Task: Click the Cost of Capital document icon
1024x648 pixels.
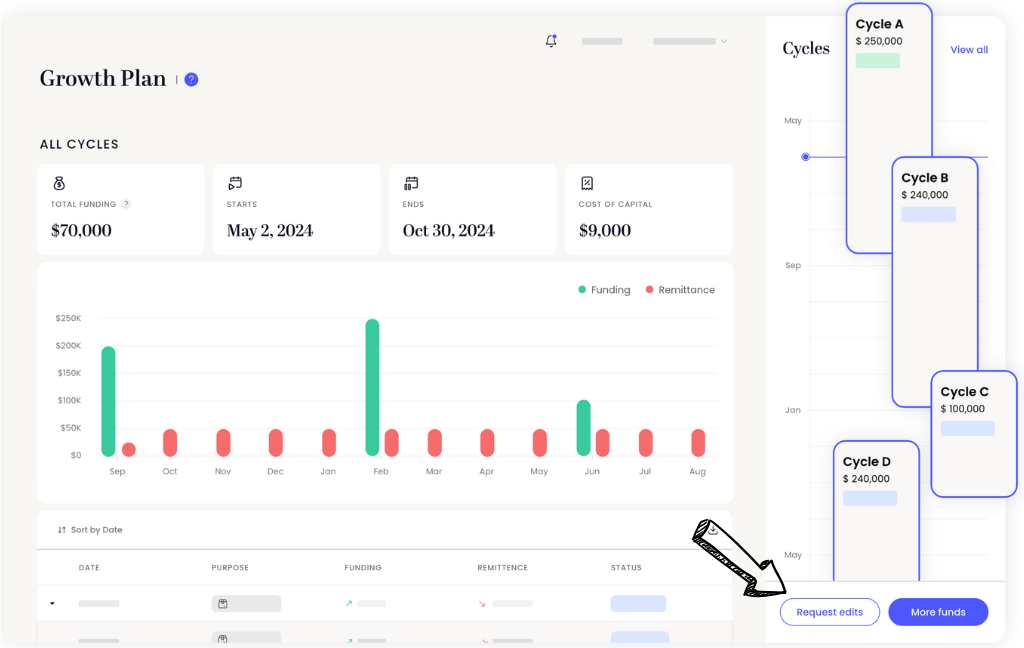Action: 585,185
